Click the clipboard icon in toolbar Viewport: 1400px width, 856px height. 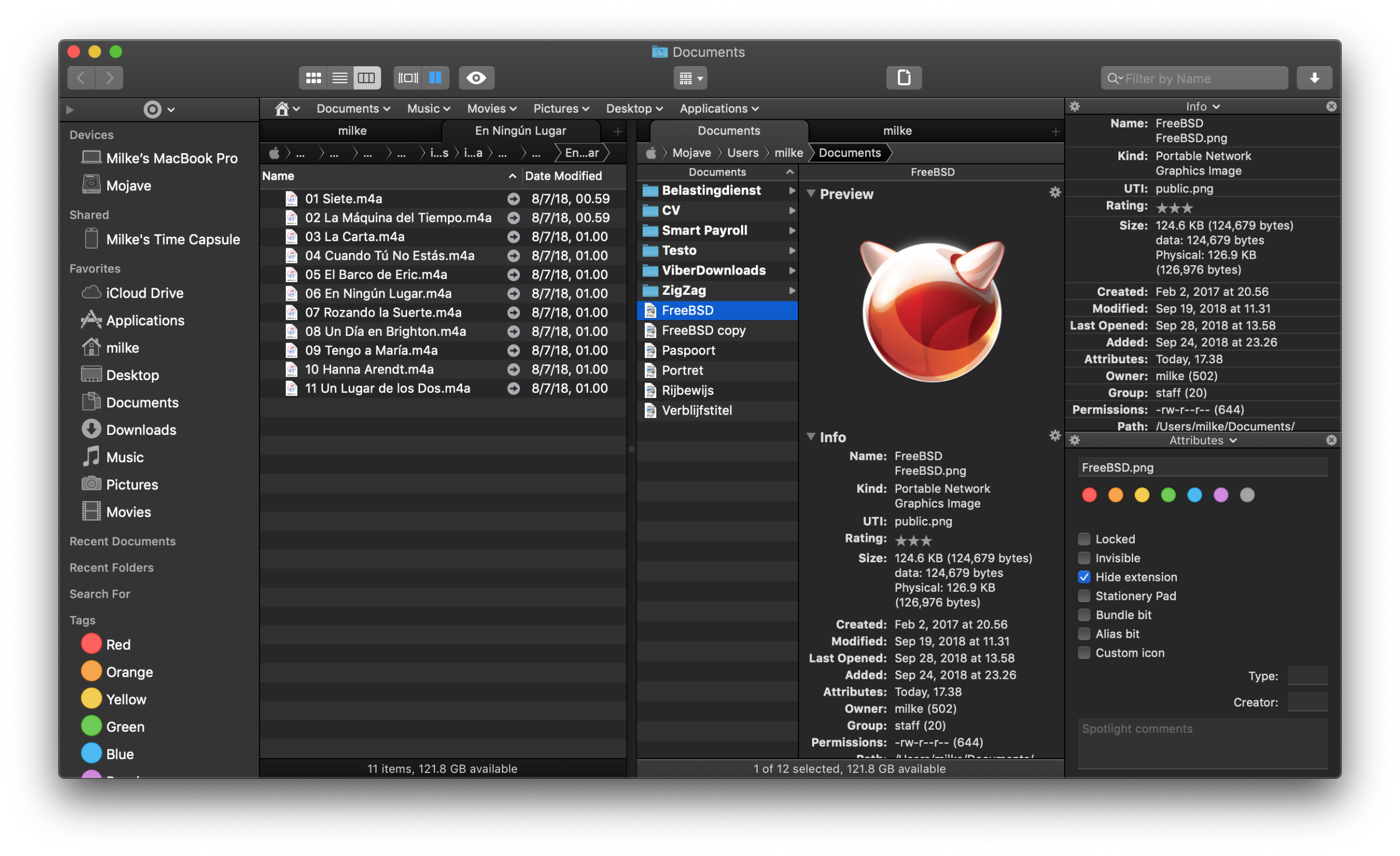click(903, 78)
